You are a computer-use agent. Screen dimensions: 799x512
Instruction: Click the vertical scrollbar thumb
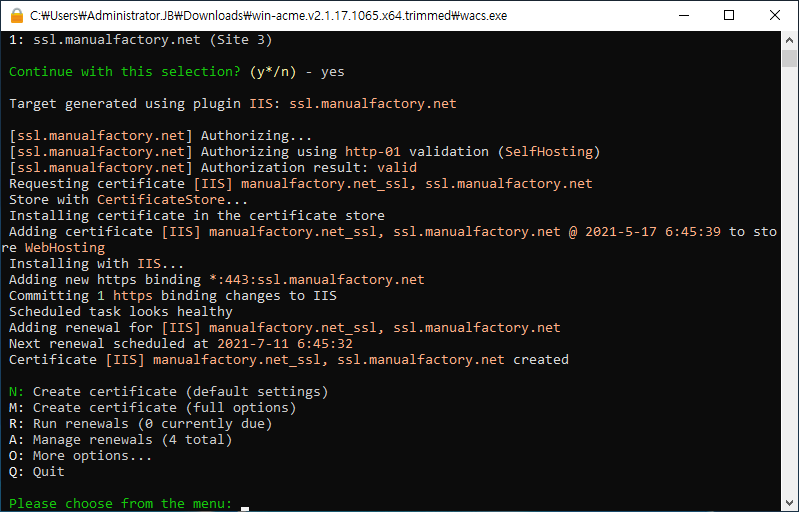[x=789, y=58]
